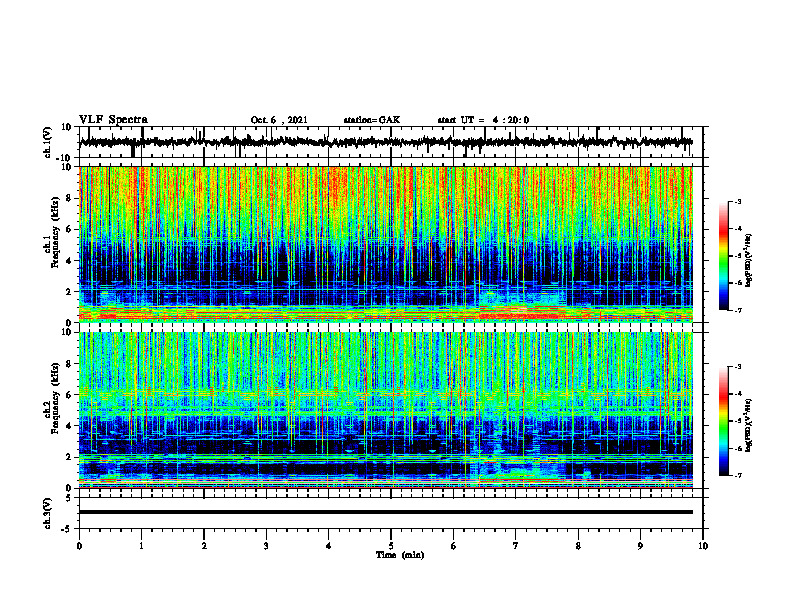The width and height of the screenshot is (792, 612).
Task: Click the ch.2 "Frequency (kHz)" axis label
Action: 56,398
